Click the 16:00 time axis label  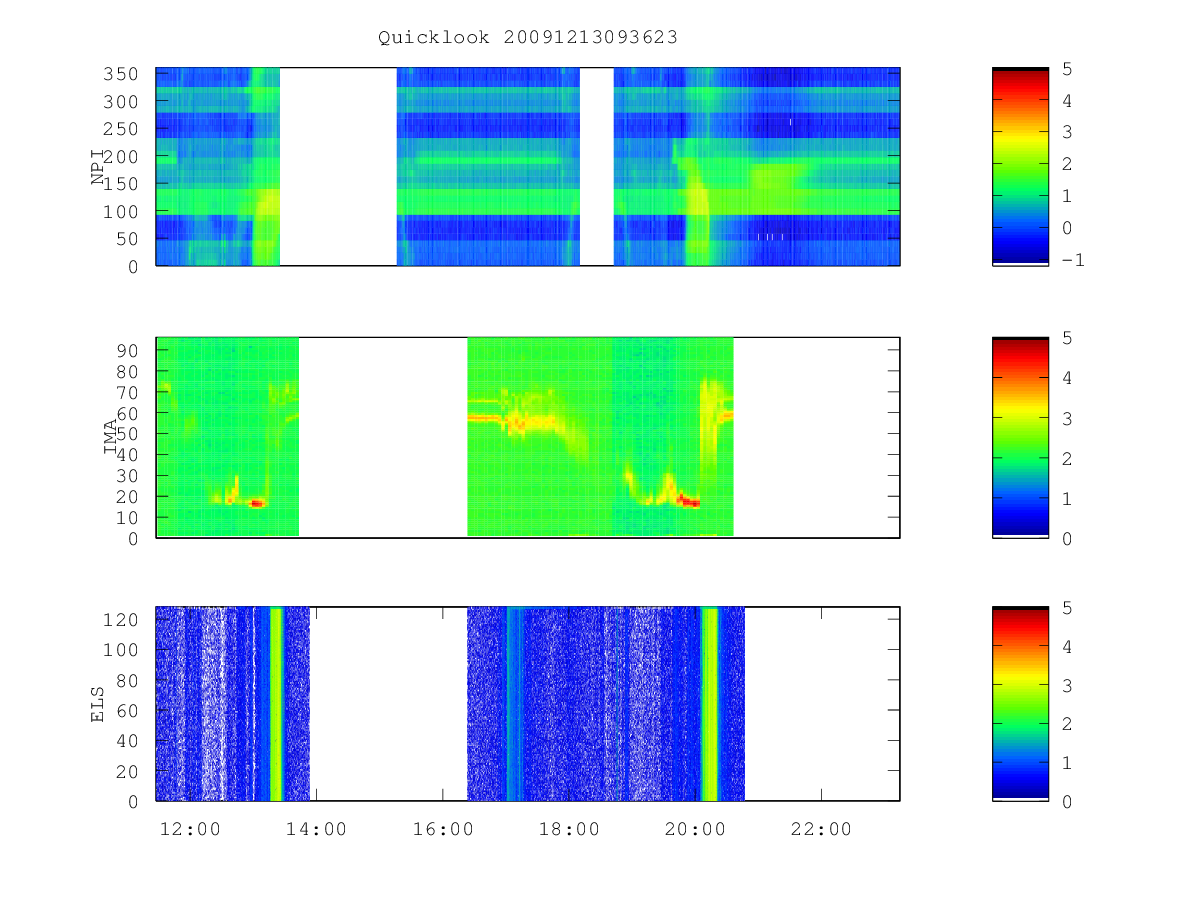[442, 829]
